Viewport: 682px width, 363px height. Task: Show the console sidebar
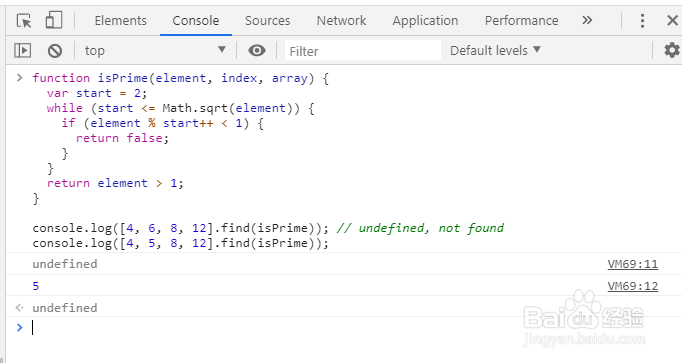[23, 50]
